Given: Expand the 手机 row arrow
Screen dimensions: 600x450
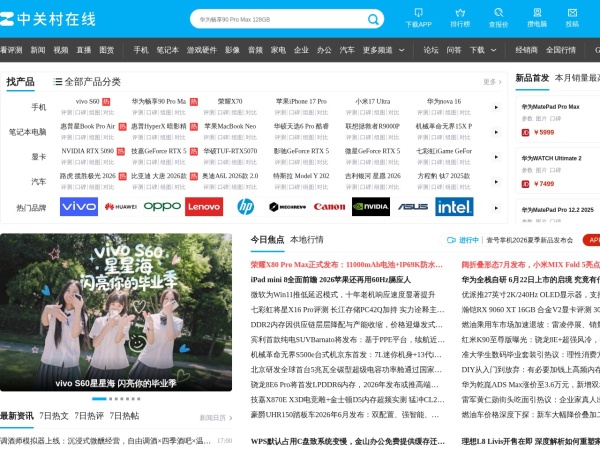Looking at the screenshot, I should click(x=496, y=107).
